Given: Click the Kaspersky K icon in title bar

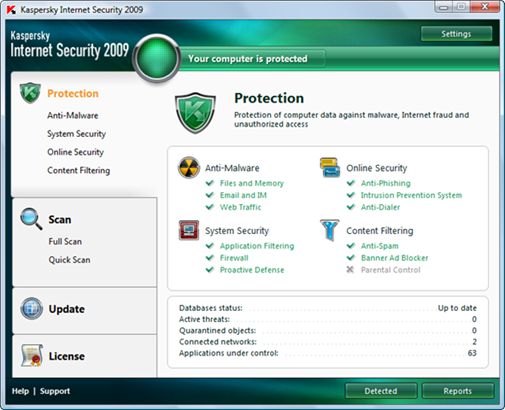Looking at the screenshot, I should [11, 10].
